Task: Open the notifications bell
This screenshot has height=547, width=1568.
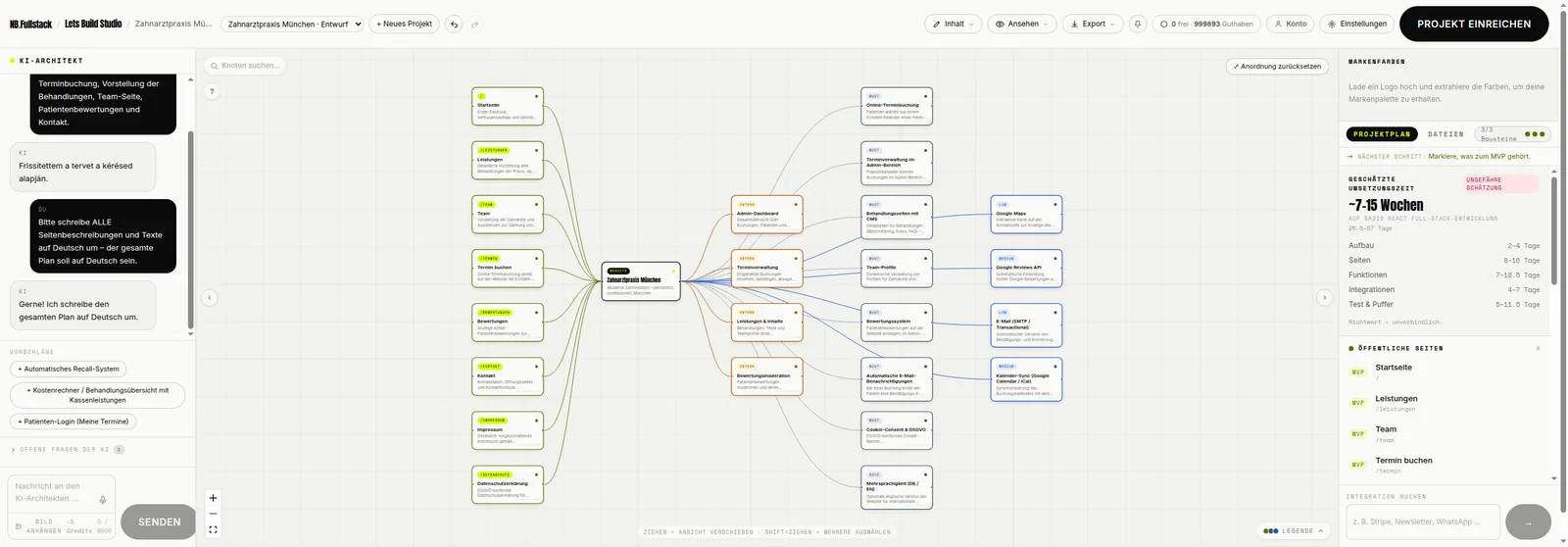Action: [x=1138, y=24]
